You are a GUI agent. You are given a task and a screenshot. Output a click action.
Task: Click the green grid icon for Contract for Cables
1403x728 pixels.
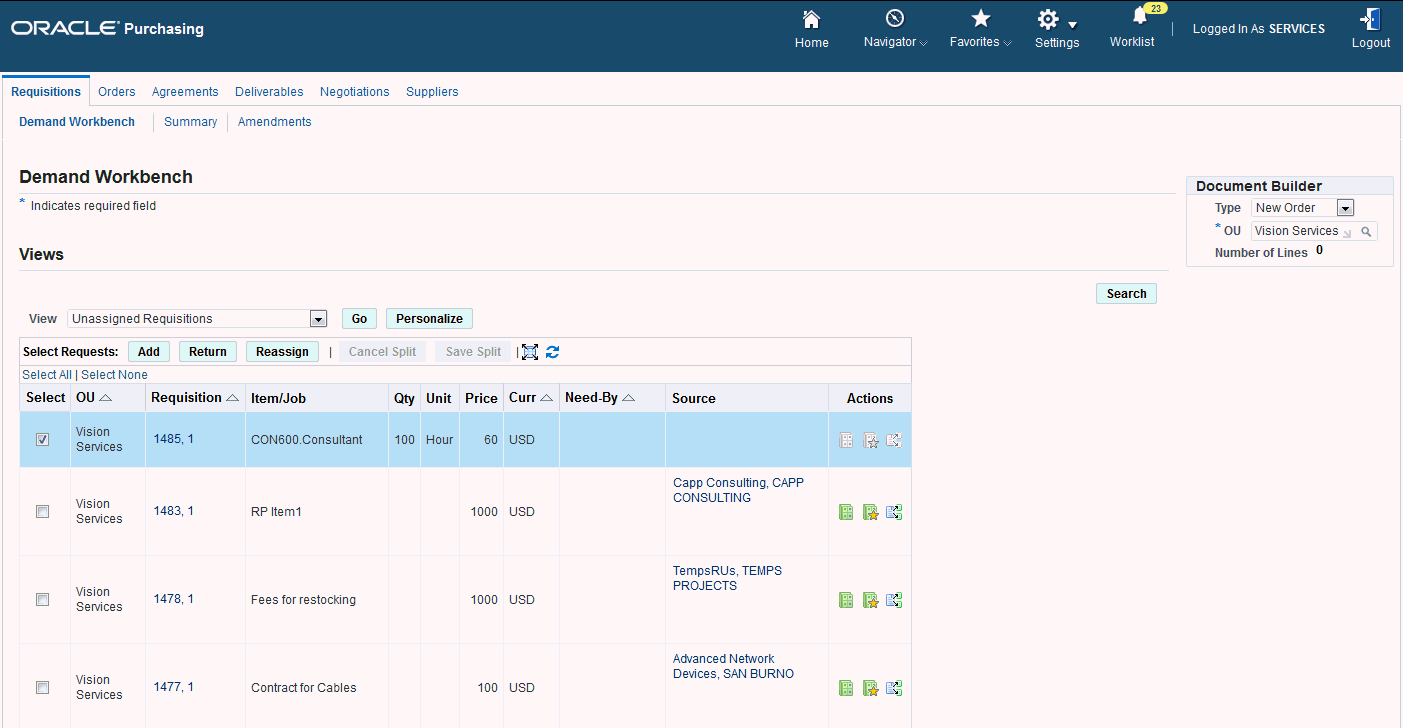(846, 688)
